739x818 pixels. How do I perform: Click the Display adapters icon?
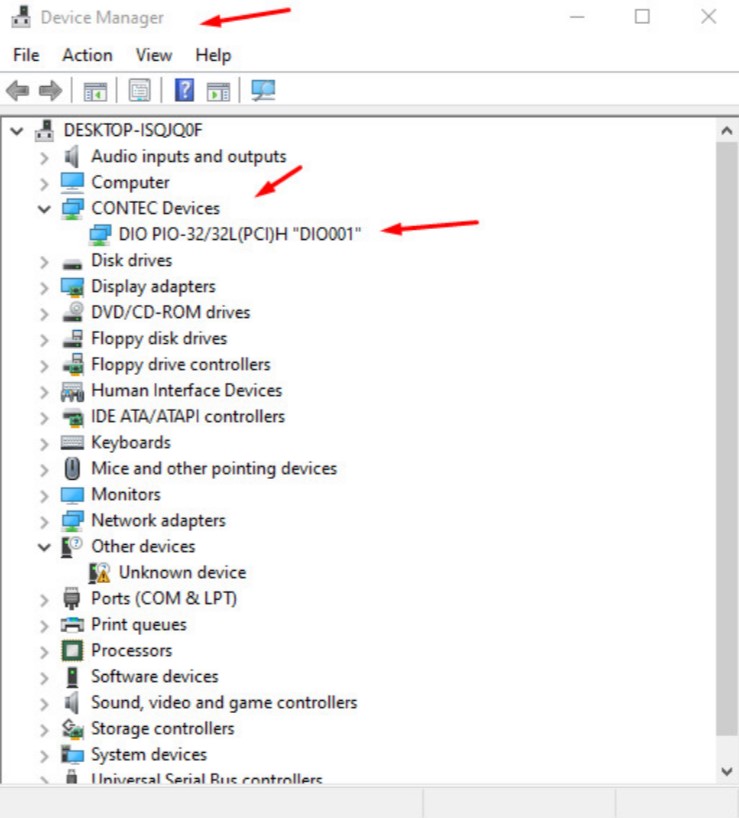[x=72, y=287]
